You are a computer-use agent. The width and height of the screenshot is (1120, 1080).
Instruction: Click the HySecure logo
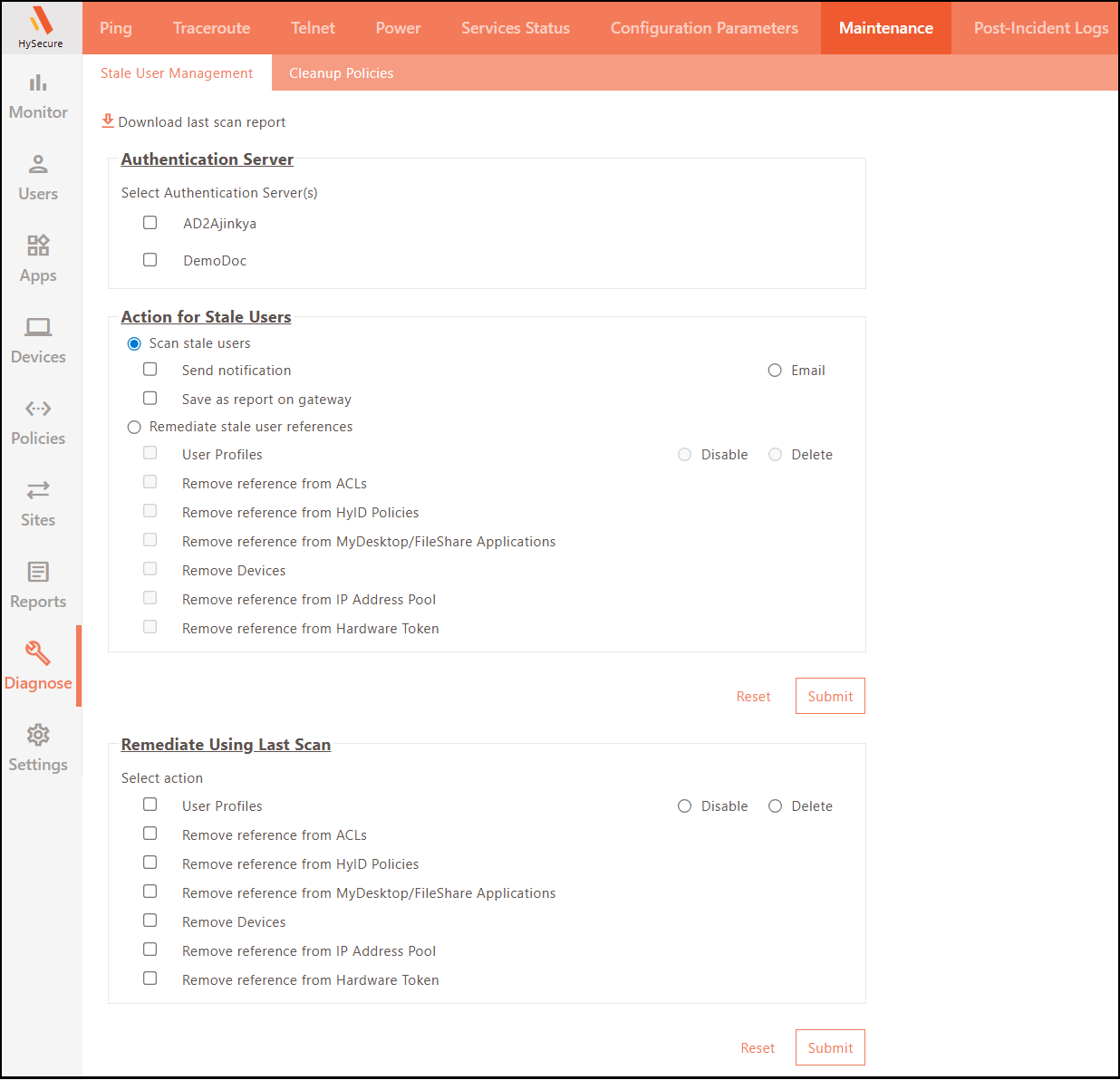[x=41, y=27]
